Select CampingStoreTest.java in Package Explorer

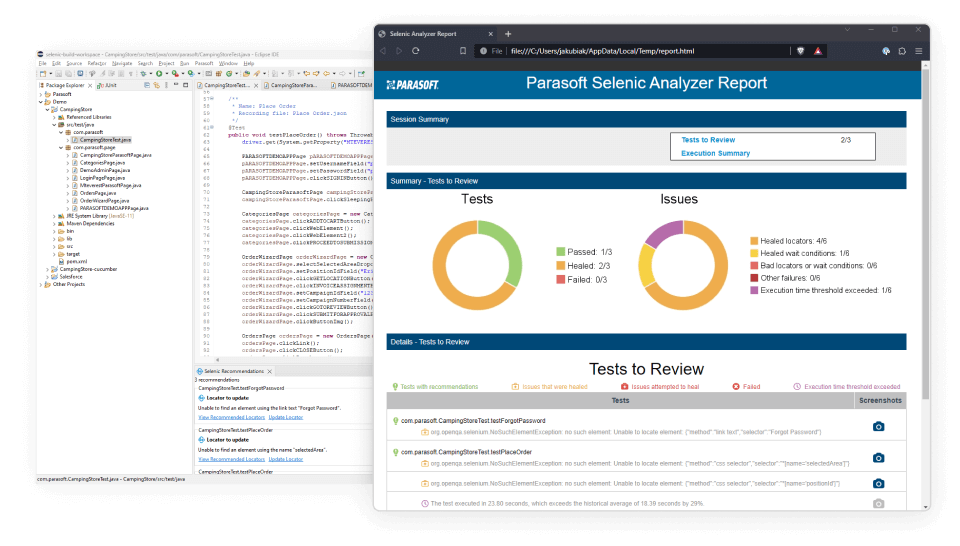tap(101, 140)
